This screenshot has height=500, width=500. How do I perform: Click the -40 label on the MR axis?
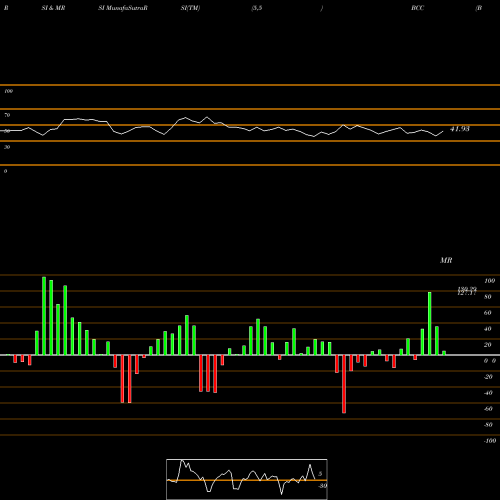point(488,393)
